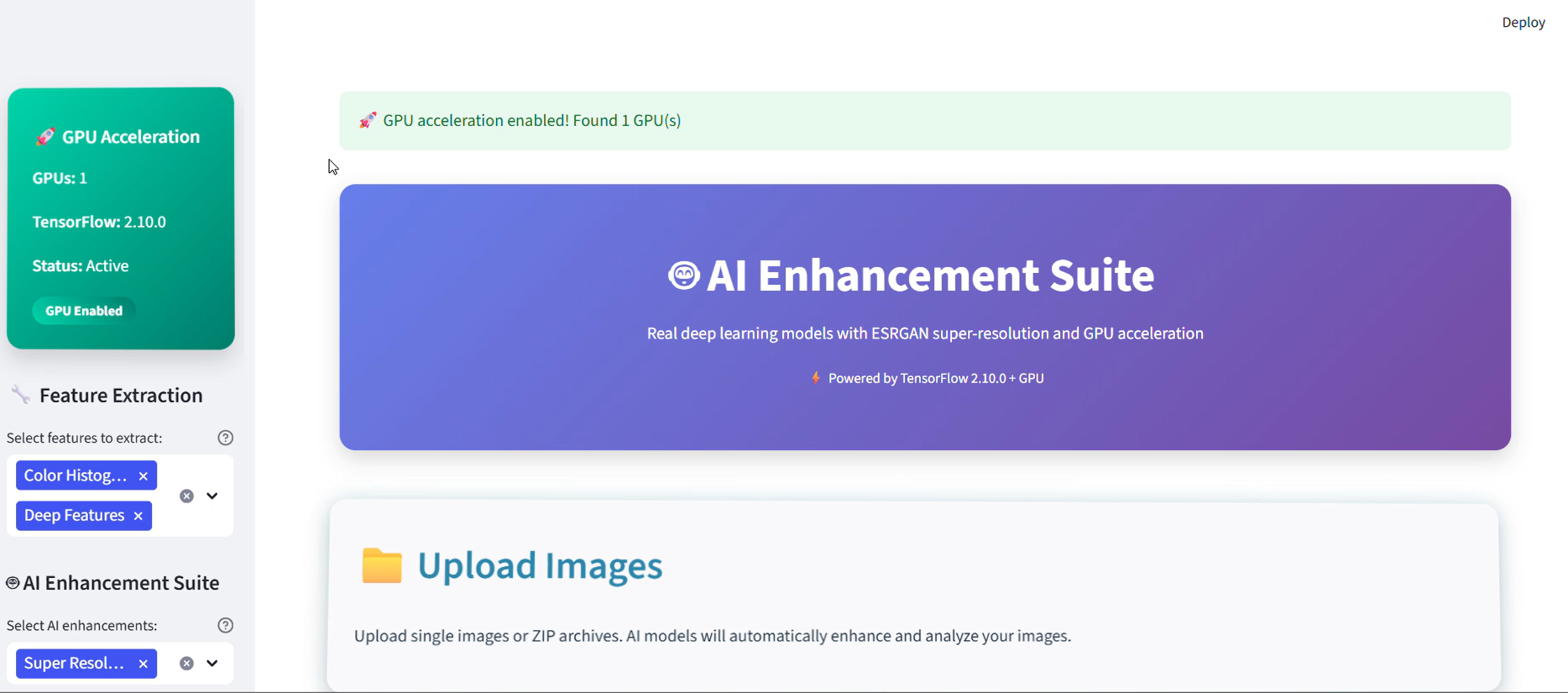Remove the Super Resolution tag
The width and height of the screenshot is (1568, 693).
144,664
